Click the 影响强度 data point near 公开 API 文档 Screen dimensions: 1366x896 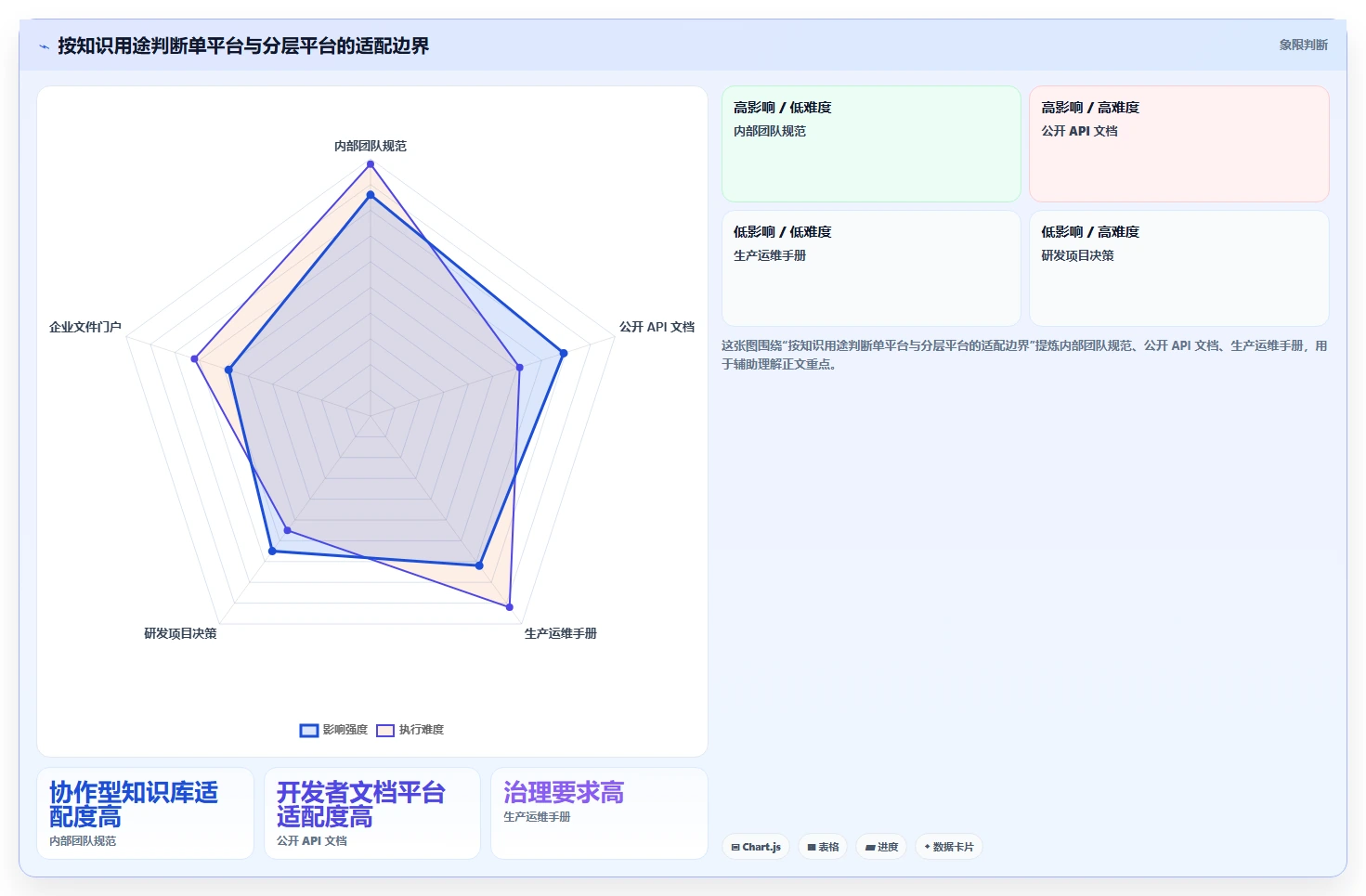[x=563, y=353]
